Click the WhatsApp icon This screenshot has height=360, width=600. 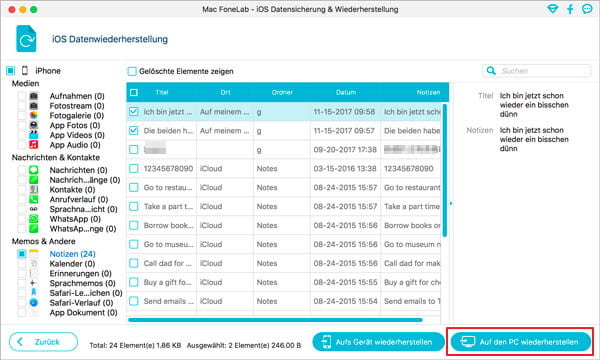point(34,219)
